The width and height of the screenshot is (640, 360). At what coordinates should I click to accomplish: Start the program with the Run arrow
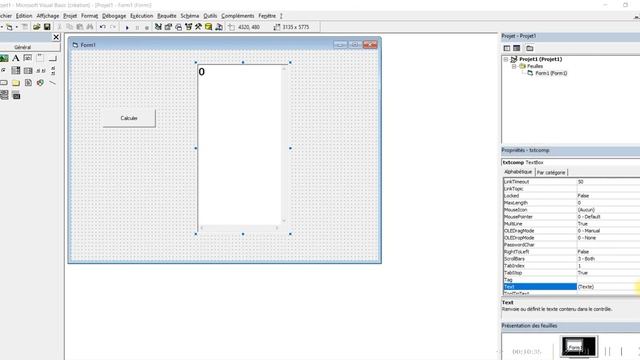[127, 27]
